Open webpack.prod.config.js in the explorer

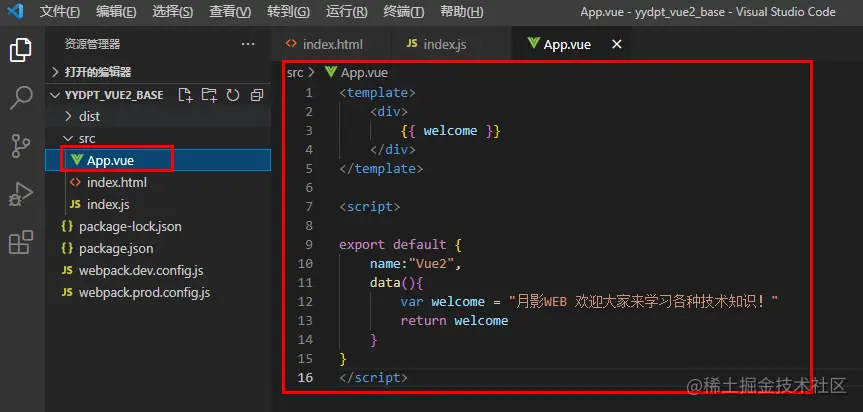point(158,292)
